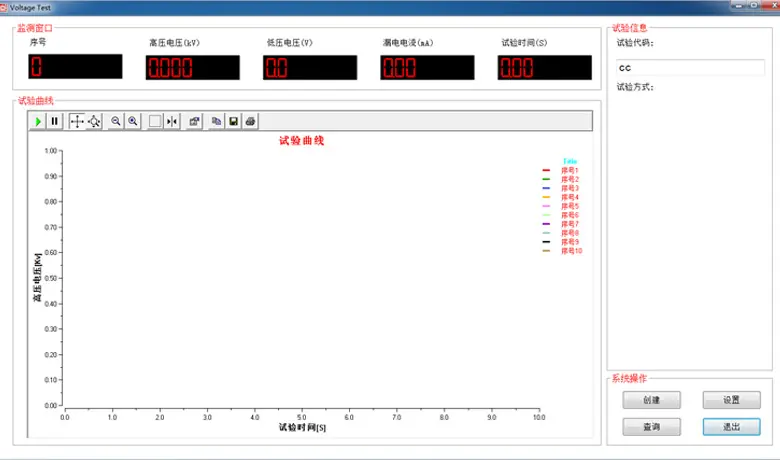The width and height of the screenshot is (780, 460).
Task: Click the zoom out magnifier icon
Action: (x=116, y=121)
